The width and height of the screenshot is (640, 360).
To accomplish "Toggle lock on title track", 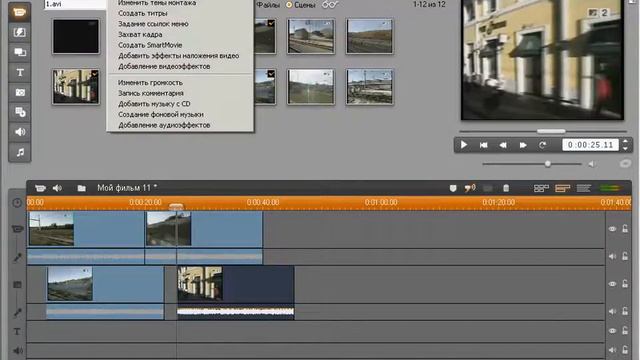I will [x=625, y=330].
